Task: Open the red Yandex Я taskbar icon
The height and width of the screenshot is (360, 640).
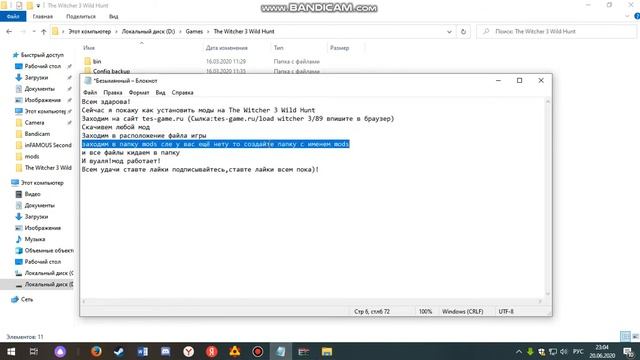Action: point(211,351)
